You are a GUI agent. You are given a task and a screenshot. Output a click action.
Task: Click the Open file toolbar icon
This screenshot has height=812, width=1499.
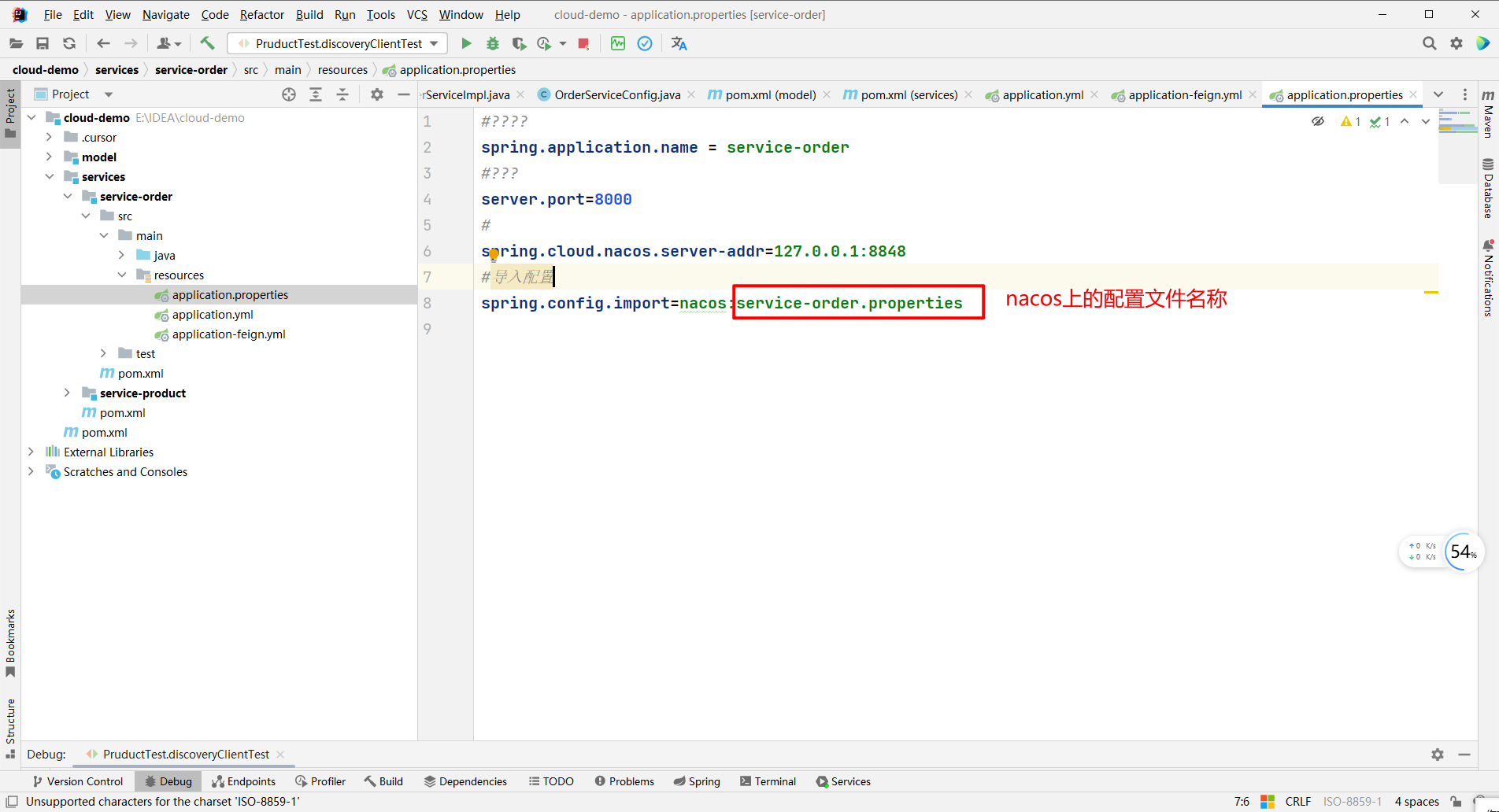click(x=16, y=44)
